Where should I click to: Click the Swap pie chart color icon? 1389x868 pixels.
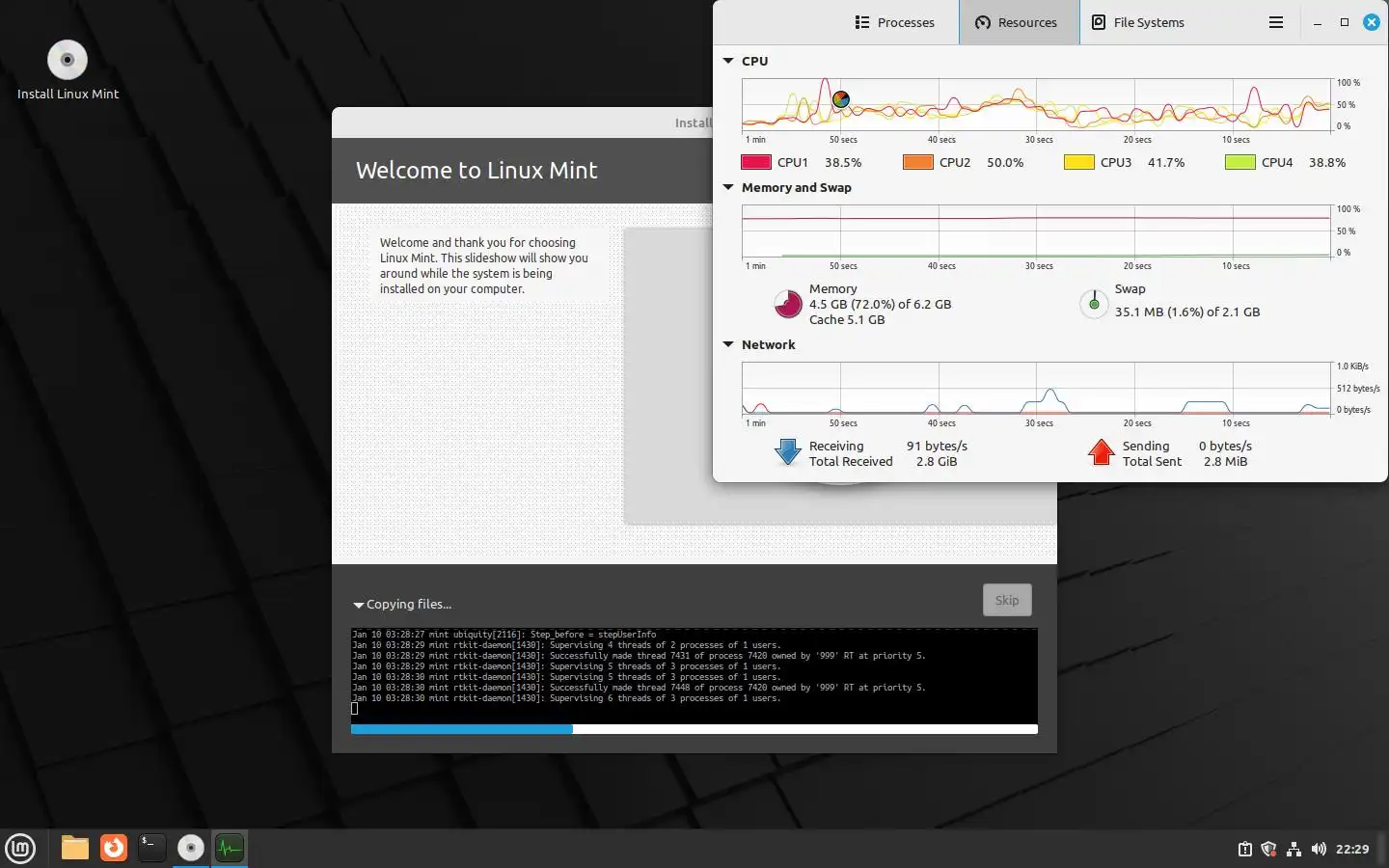click(x=1094, y=304)
